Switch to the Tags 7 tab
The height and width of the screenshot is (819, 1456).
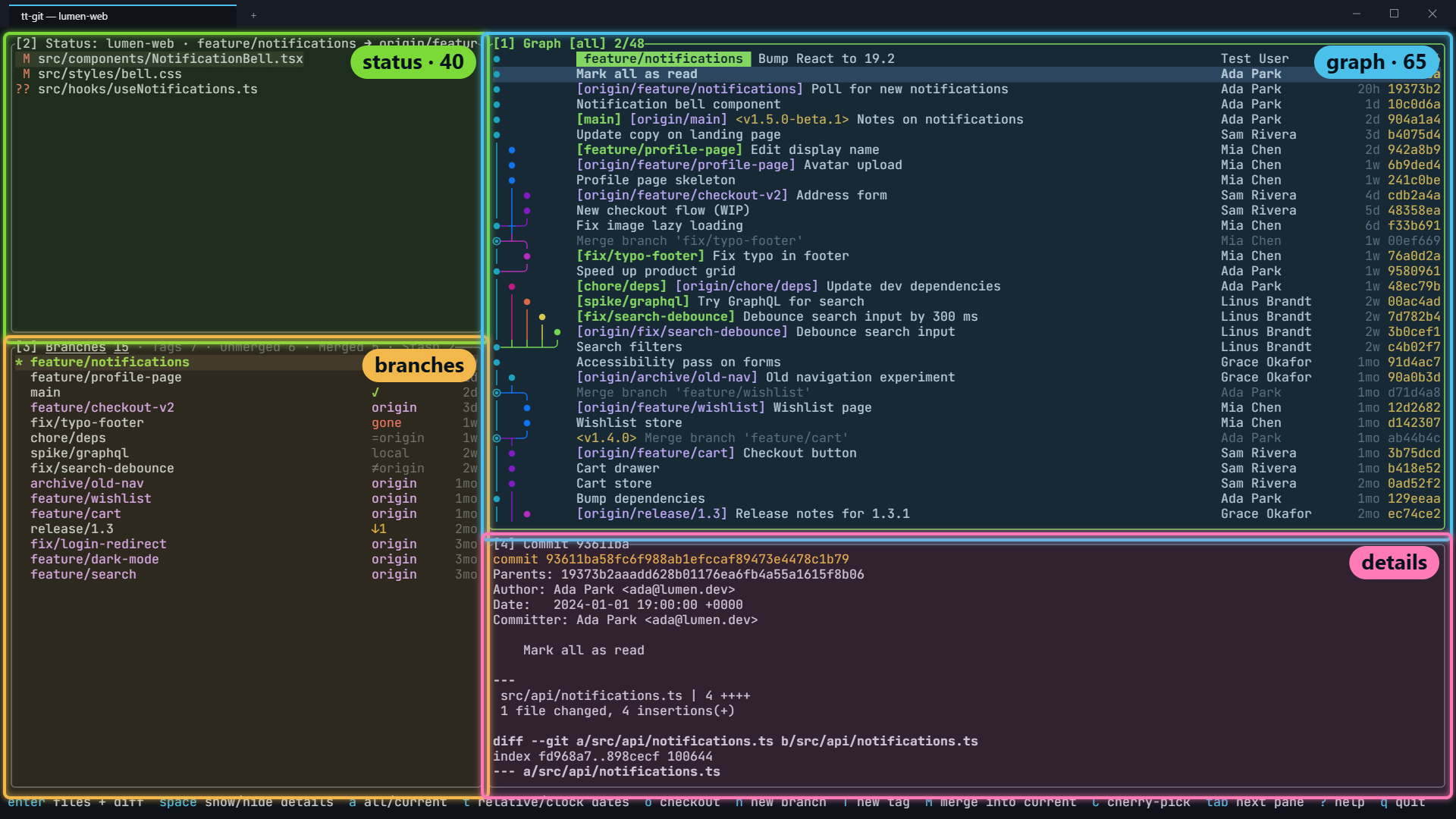coord(174,347)
